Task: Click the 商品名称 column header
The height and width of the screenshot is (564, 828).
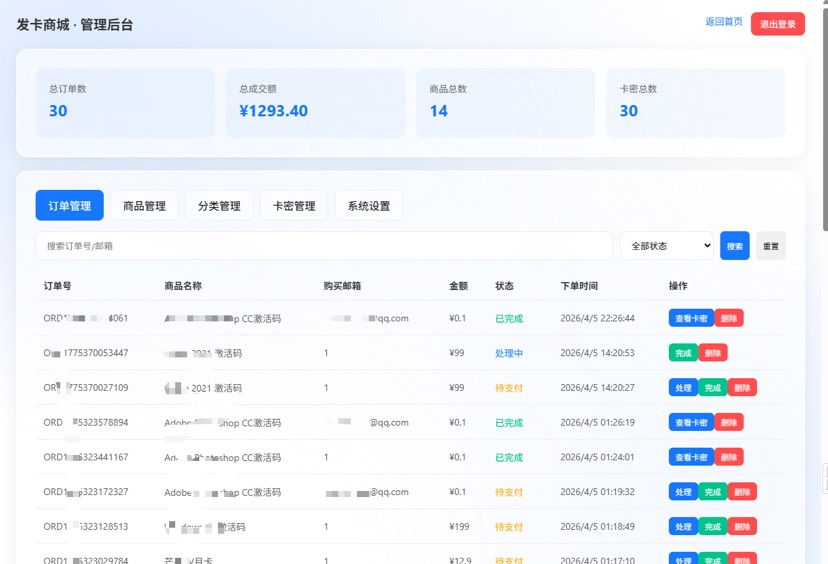Action: [183, 286]
